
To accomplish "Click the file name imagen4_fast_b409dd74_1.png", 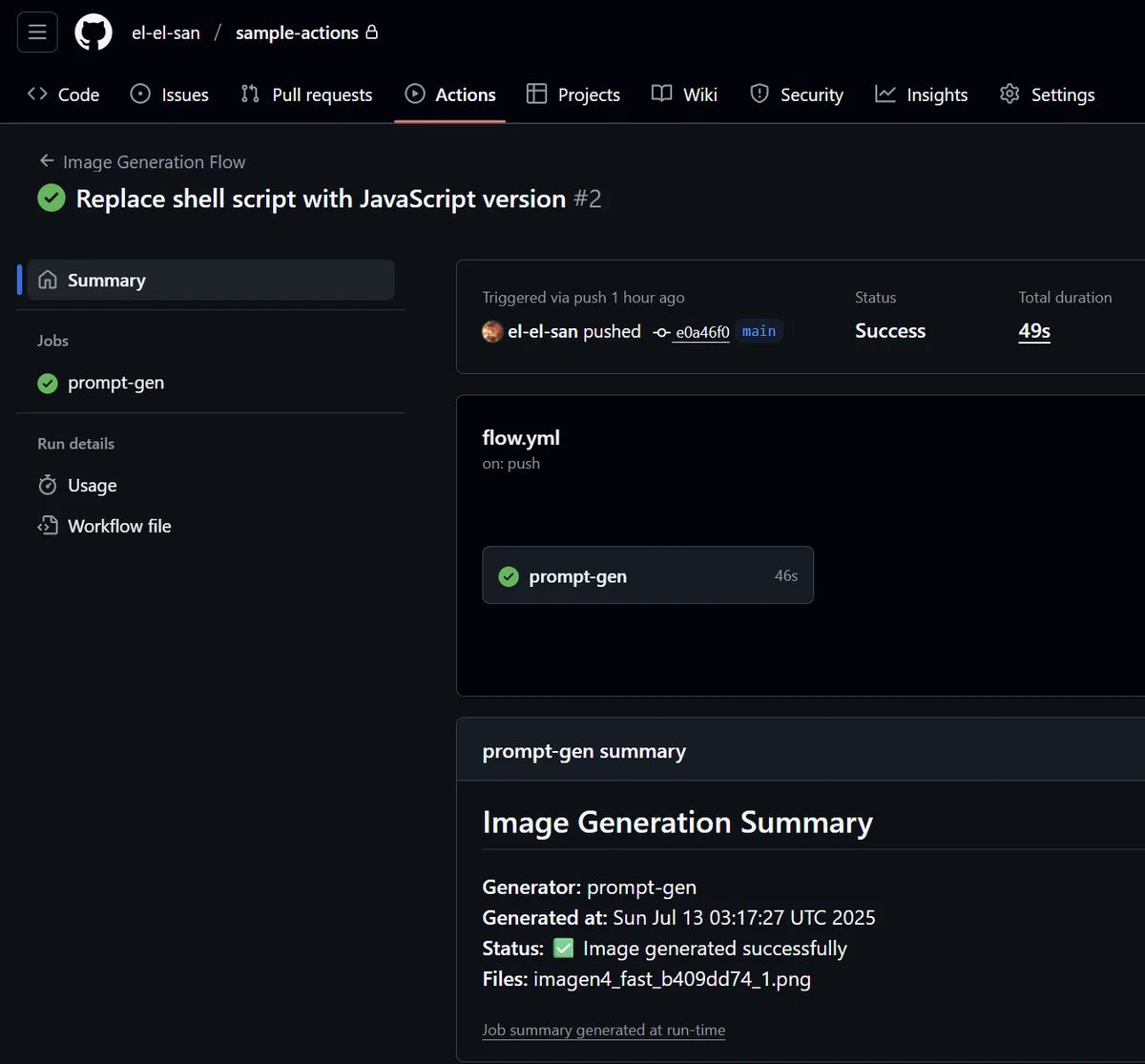I will tap(672, 978).
